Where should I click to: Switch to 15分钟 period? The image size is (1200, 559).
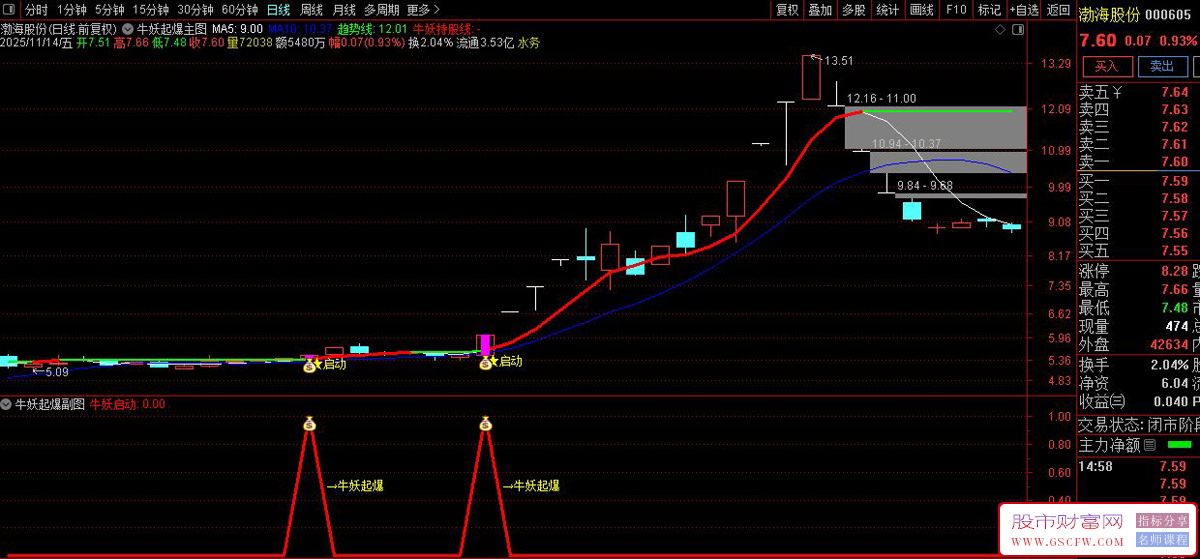click(x=150, y=9)
